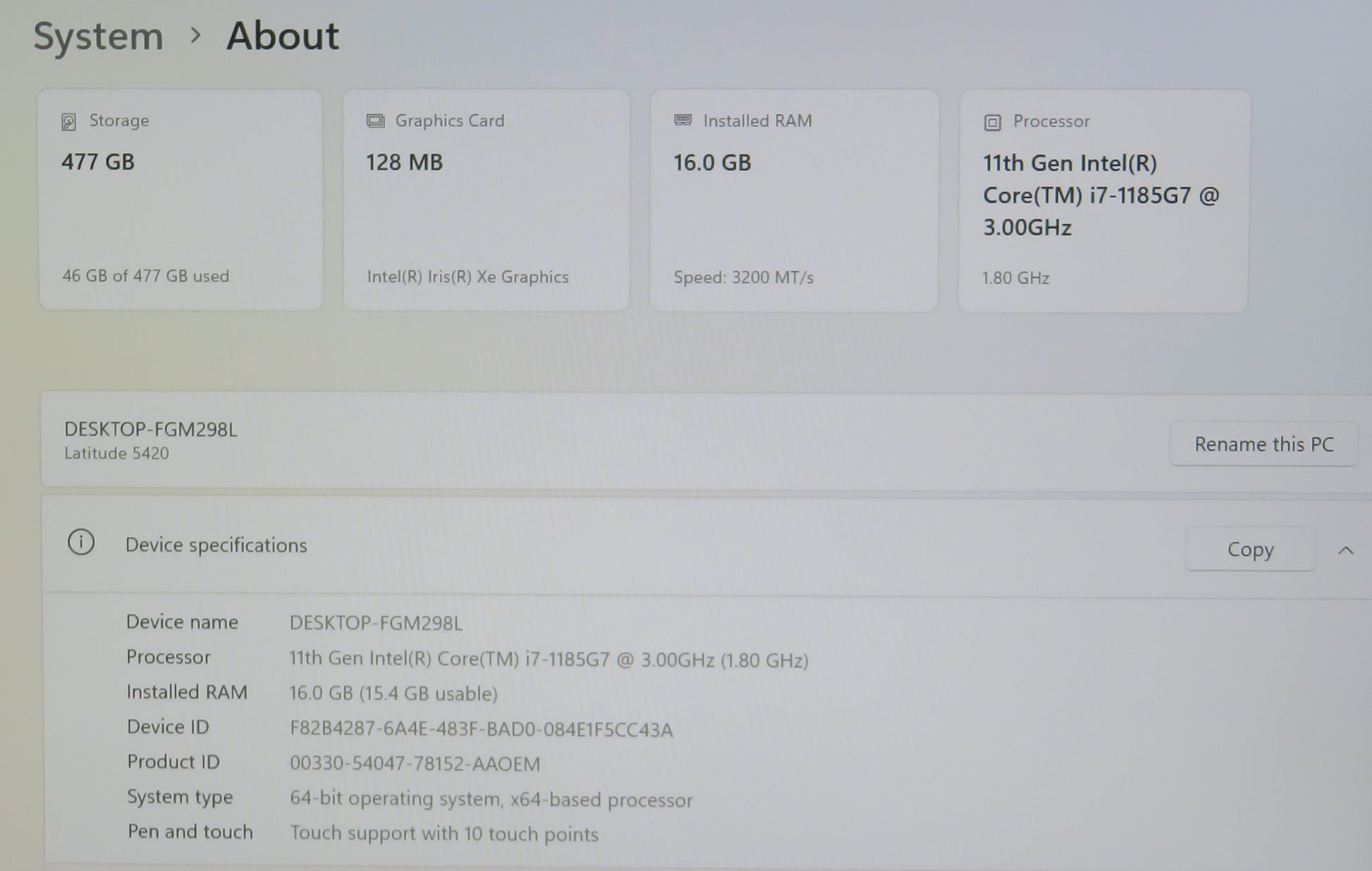Viewport: 1372px width, 871px height.
Task: Open the Processor i7-1185G7 card
Action: click(x=1103, y=199)
